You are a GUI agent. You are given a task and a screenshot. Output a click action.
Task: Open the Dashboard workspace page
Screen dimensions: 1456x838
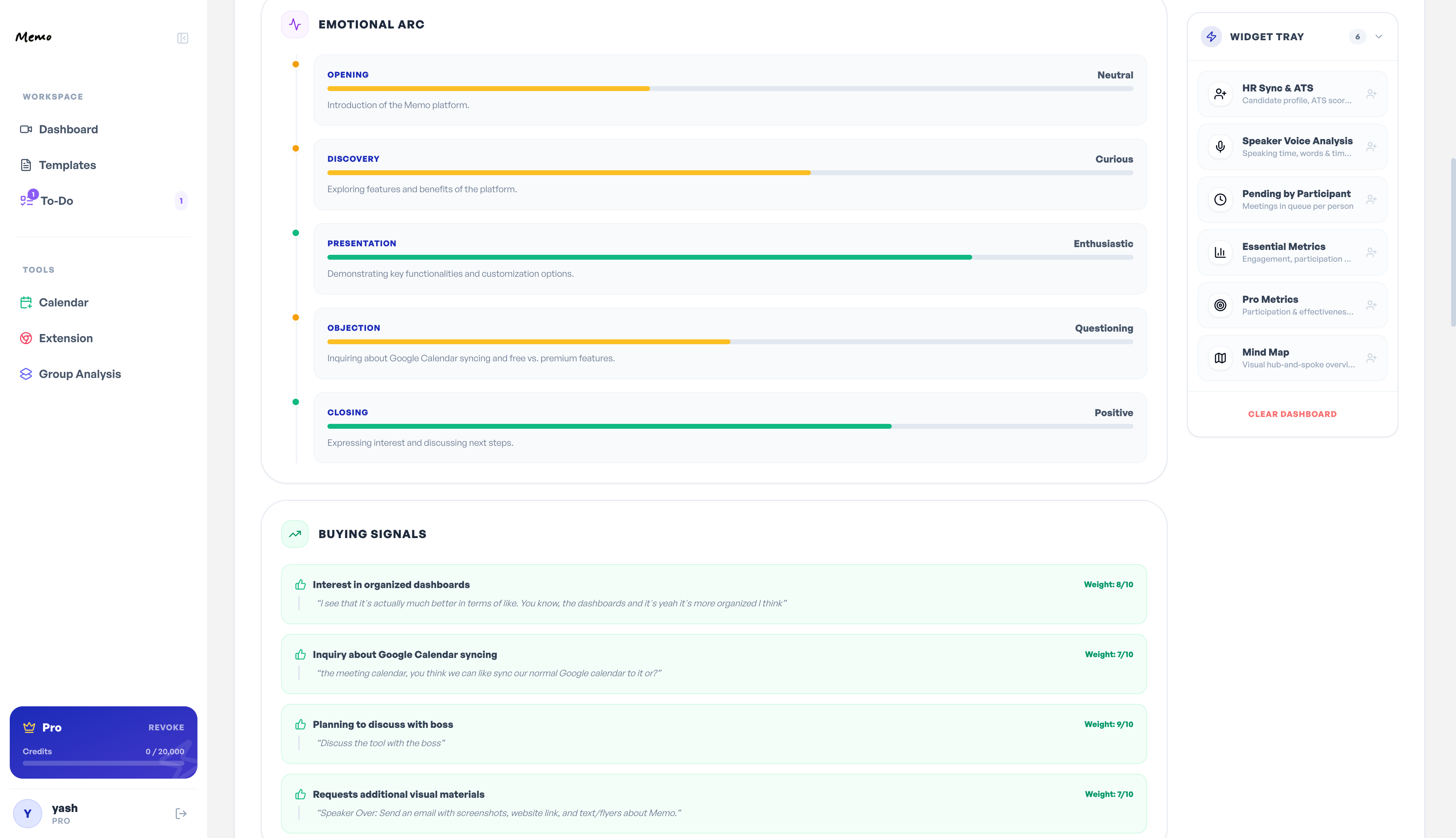[x=68, y=130]
